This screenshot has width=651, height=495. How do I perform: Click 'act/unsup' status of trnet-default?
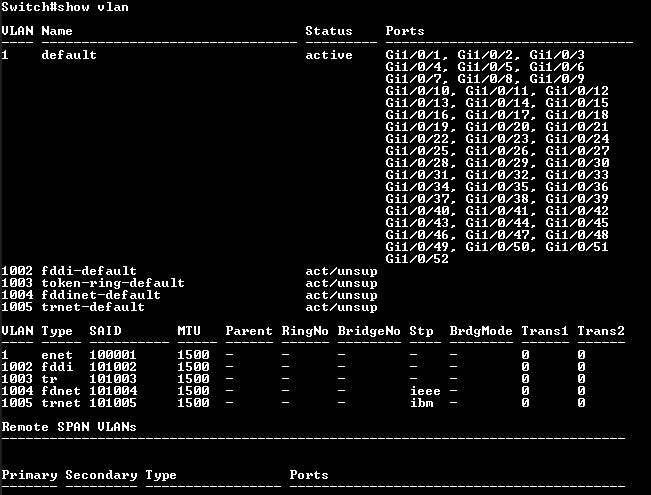(341, 308)
